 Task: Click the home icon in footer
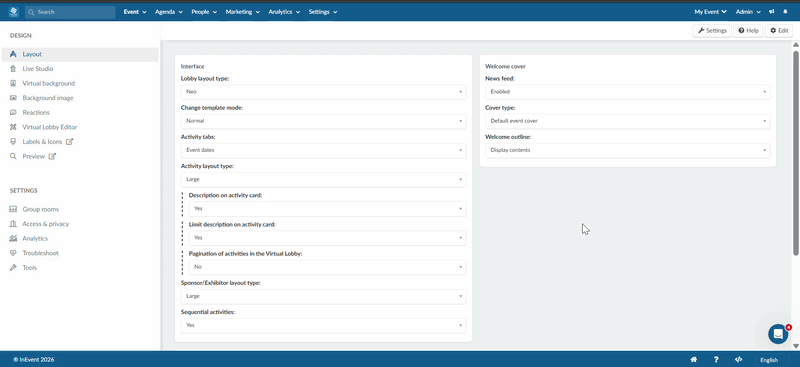pos(694,359)
